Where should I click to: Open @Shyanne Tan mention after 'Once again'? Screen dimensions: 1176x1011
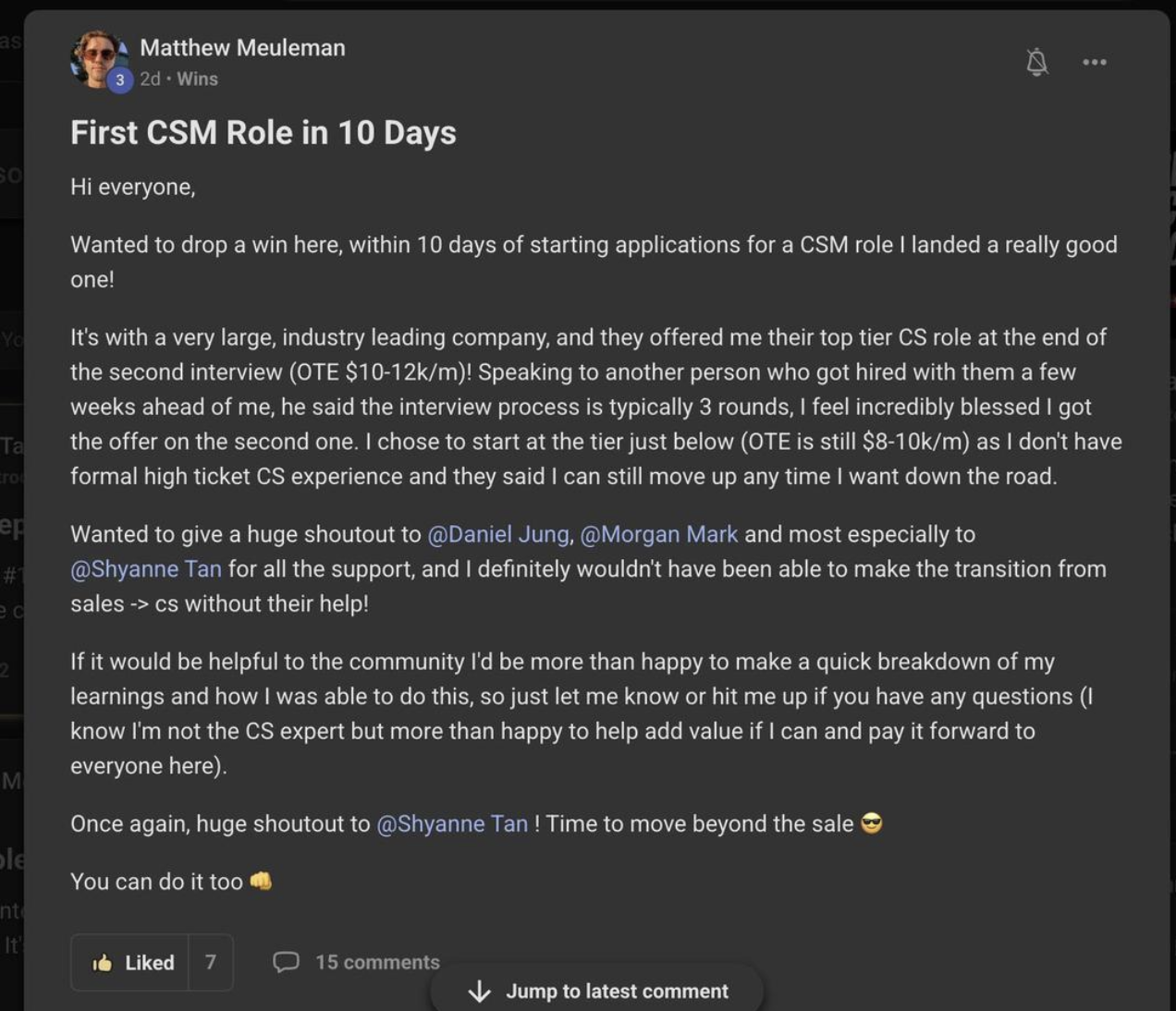pyautogui.click(x=452, y=823)
